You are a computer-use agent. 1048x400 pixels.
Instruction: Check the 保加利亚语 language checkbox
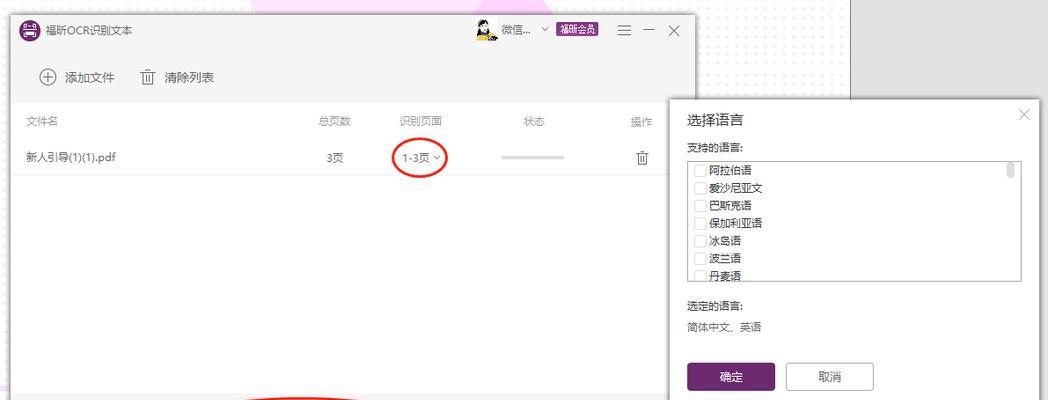[x=700, y=223]
